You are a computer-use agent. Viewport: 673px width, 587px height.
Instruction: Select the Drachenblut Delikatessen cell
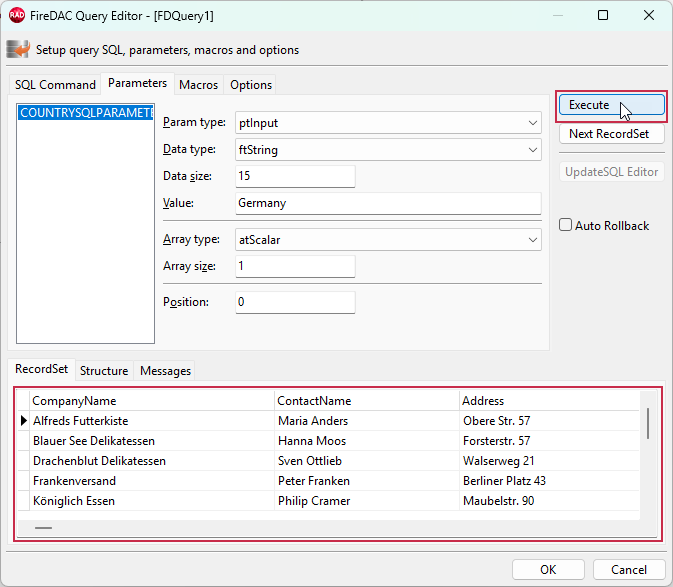pos(152,461)
